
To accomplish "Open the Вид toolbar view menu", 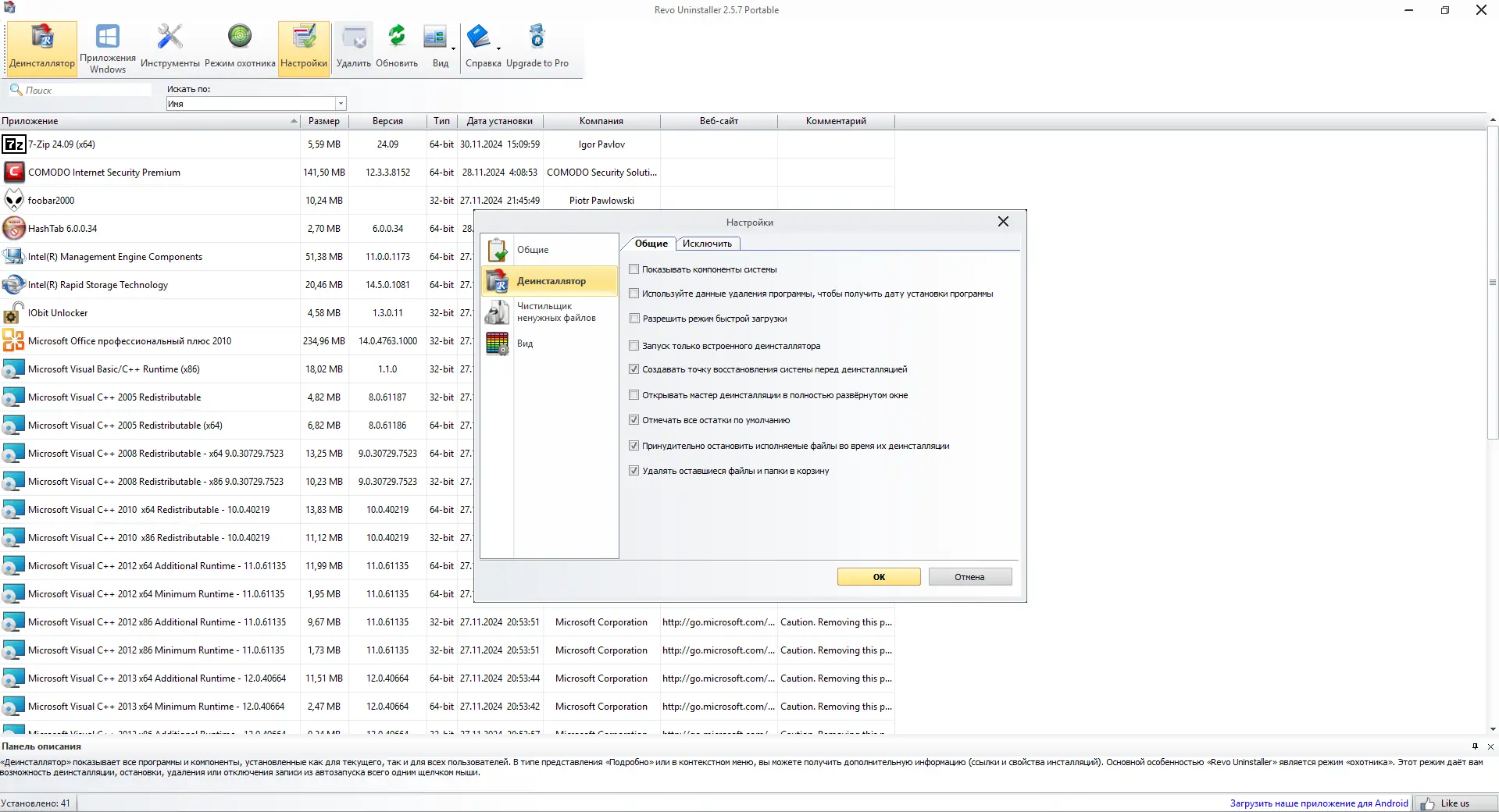I will click(x=435, y=48).
